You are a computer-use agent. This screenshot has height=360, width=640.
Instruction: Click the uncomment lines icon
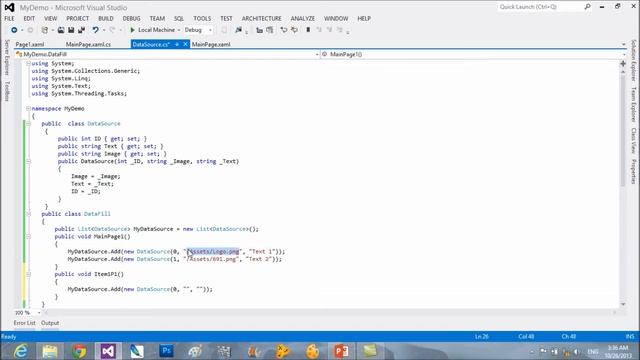pos(294,30)
